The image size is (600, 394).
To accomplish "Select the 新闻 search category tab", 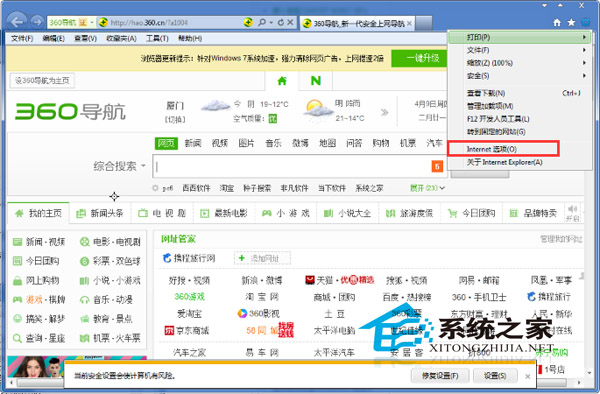I will tap(193, 143).
